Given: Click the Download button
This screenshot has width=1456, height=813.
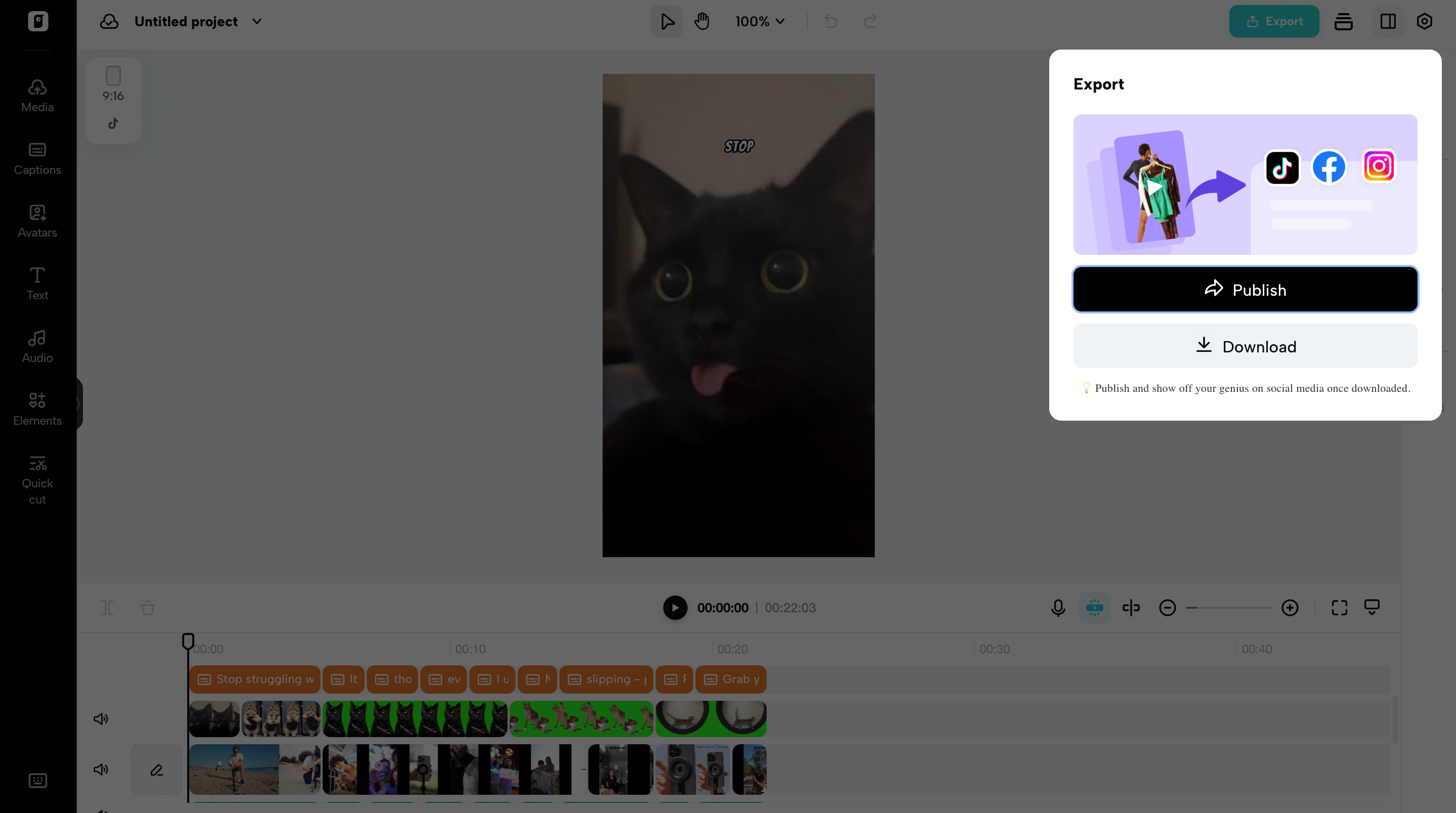Looking at the screenshot, I should (1245, 346).
